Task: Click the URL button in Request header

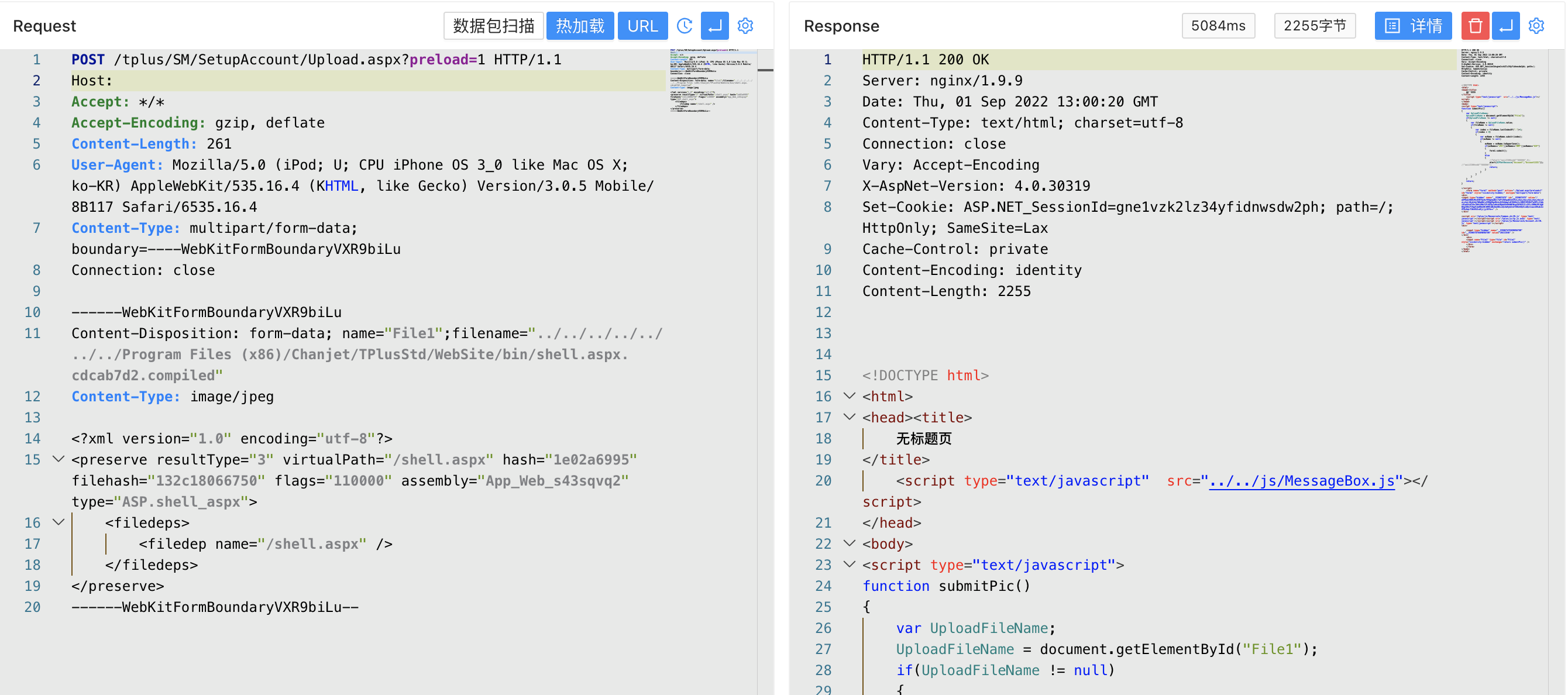Action: pos(642,26)
